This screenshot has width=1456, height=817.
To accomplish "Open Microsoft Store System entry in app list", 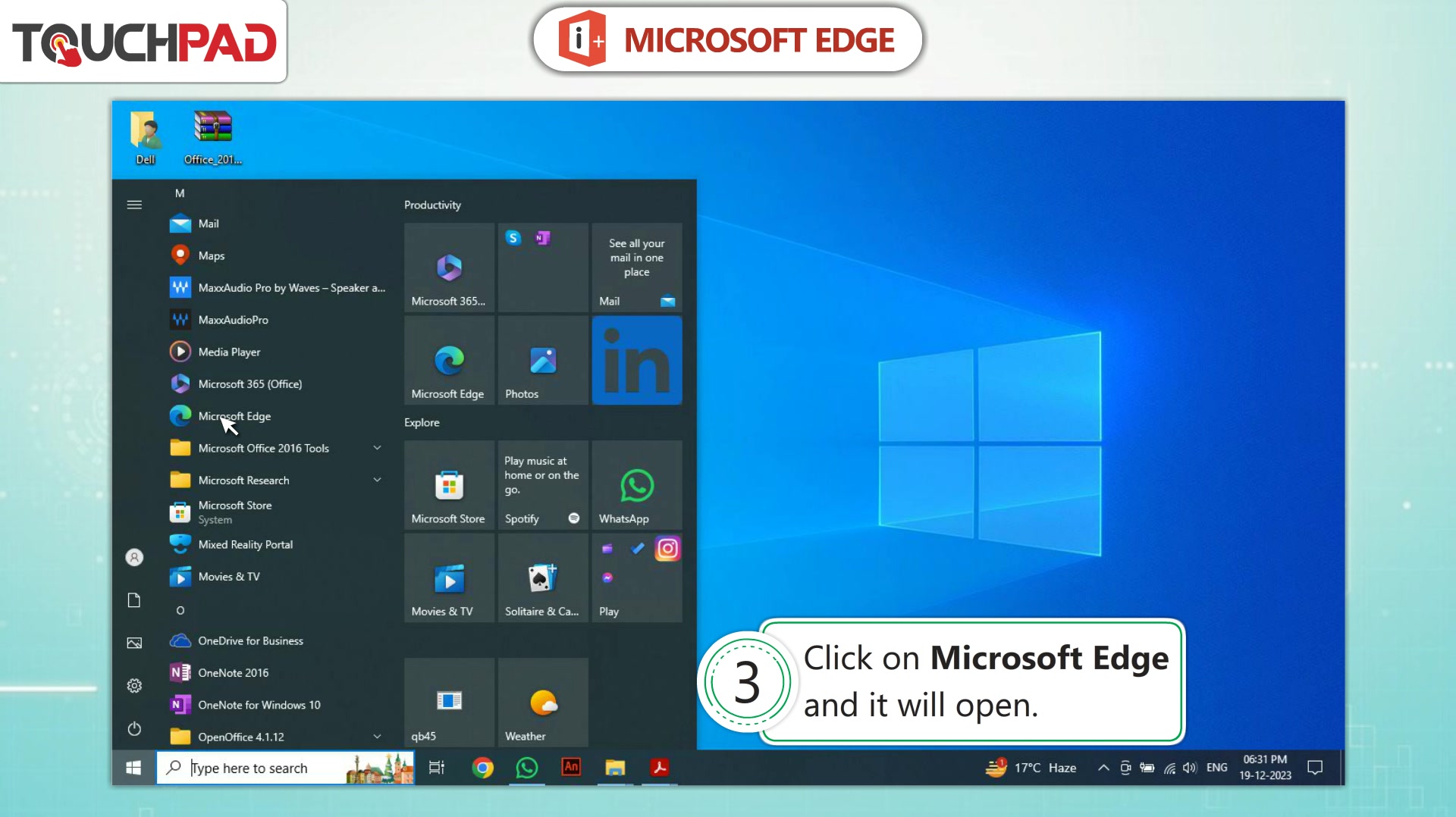I will [x=278, y=512].
